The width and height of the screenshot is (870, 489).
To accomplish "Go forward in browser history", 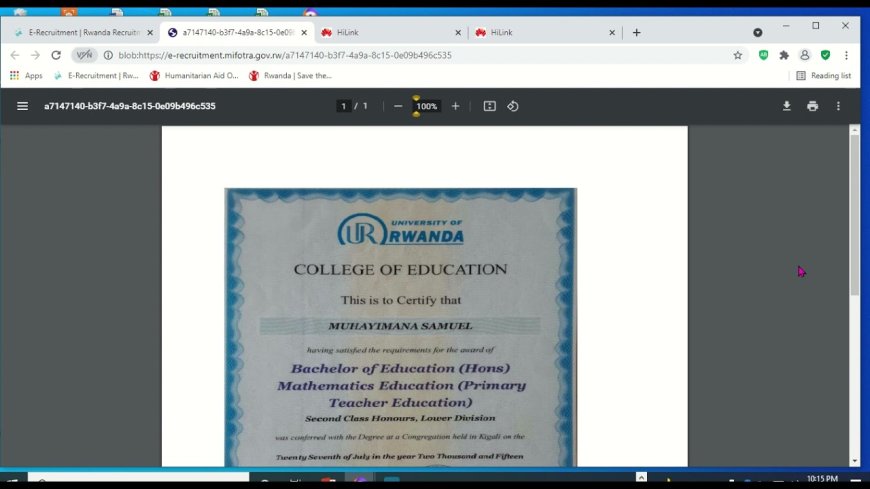I will point(35,55).
